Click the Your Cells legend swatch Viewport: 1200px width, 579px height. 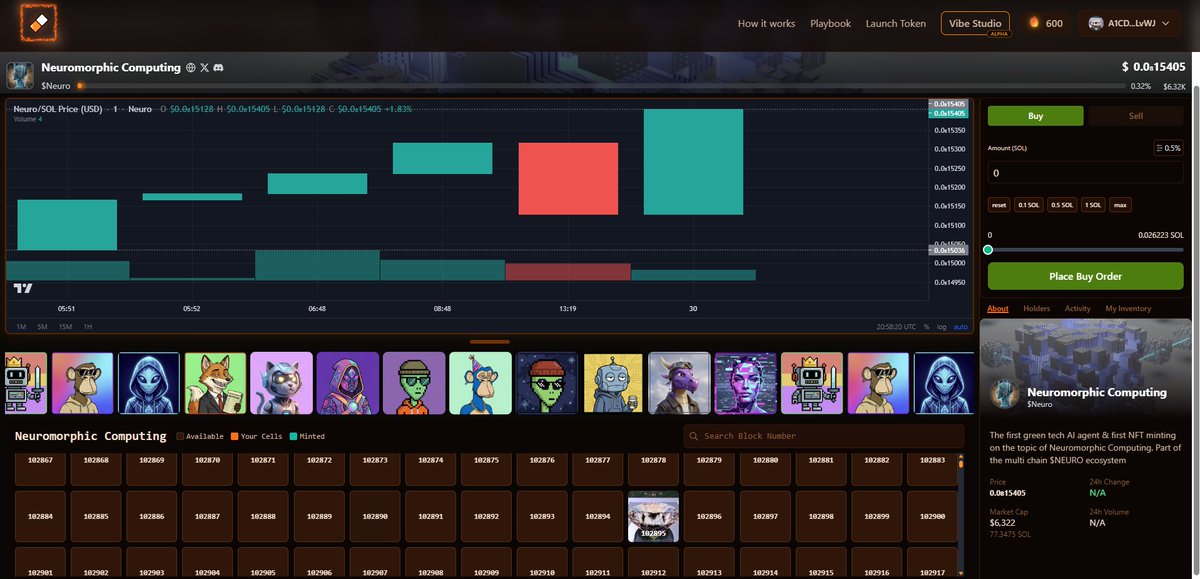pyautogui.click(x=234, y=436)
